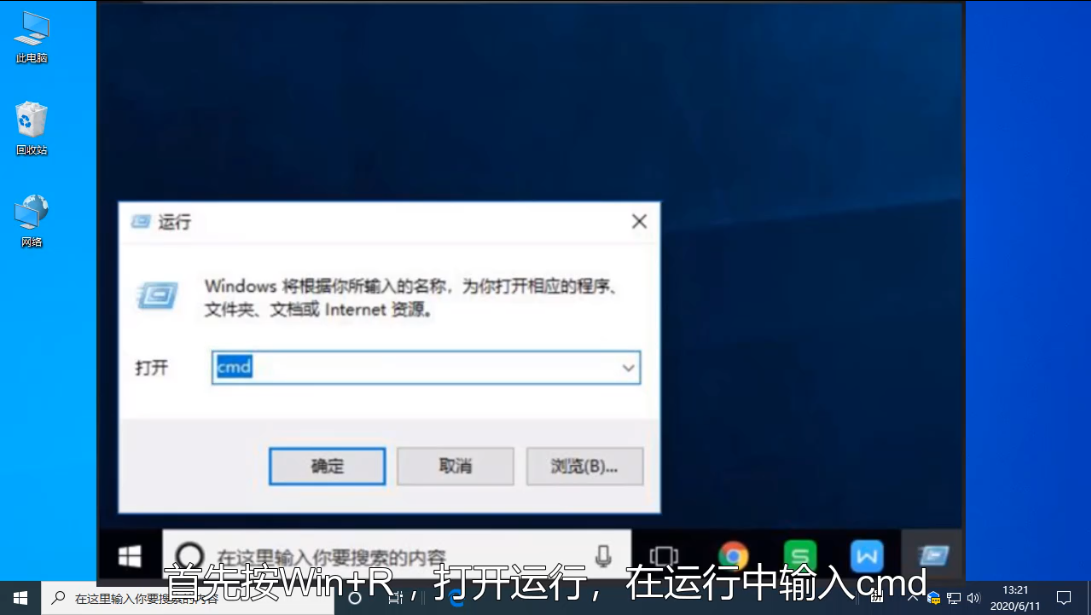This screenshot has width=1091, height=615.
Task: Open Google Chrome from the taskbar
Action: point(733,555)
